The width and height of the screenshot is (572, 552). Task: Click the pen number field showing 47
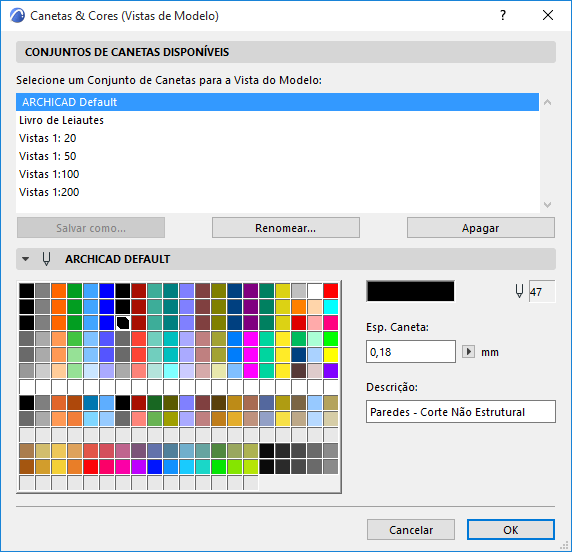tap(542, 292)
